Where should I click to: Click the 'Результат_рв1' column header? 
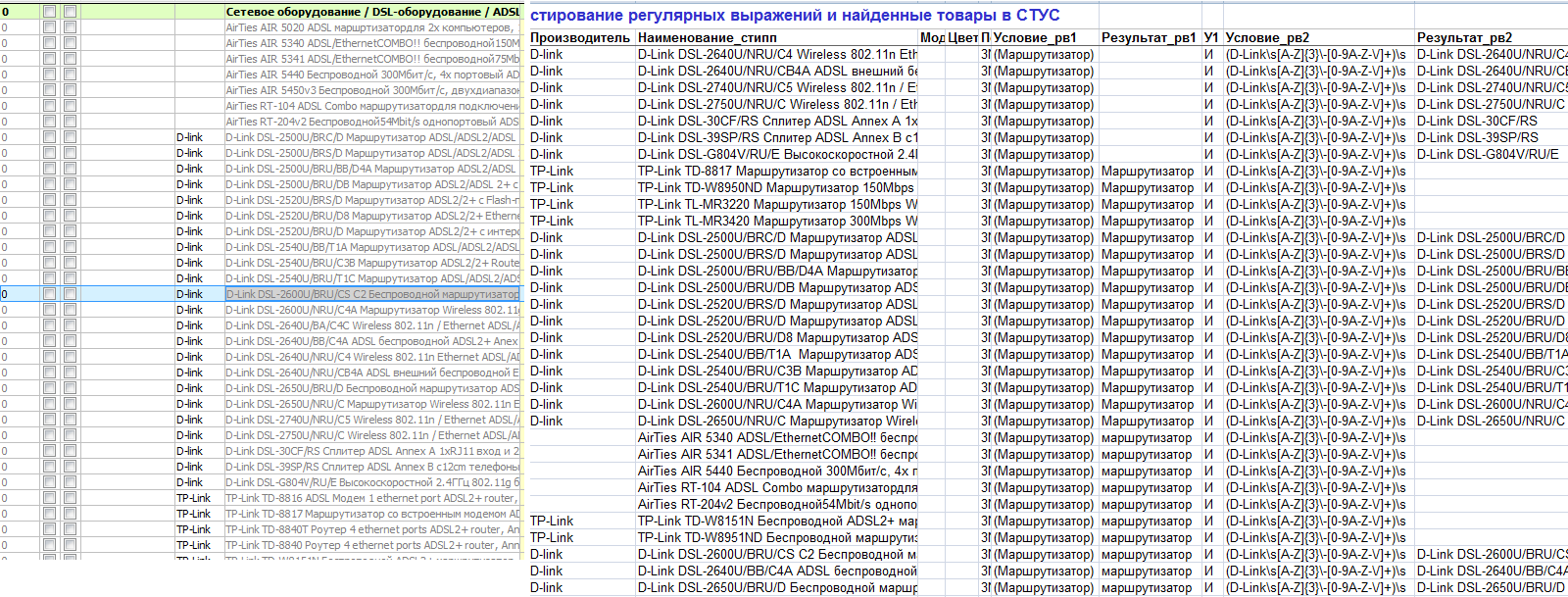1149,37
